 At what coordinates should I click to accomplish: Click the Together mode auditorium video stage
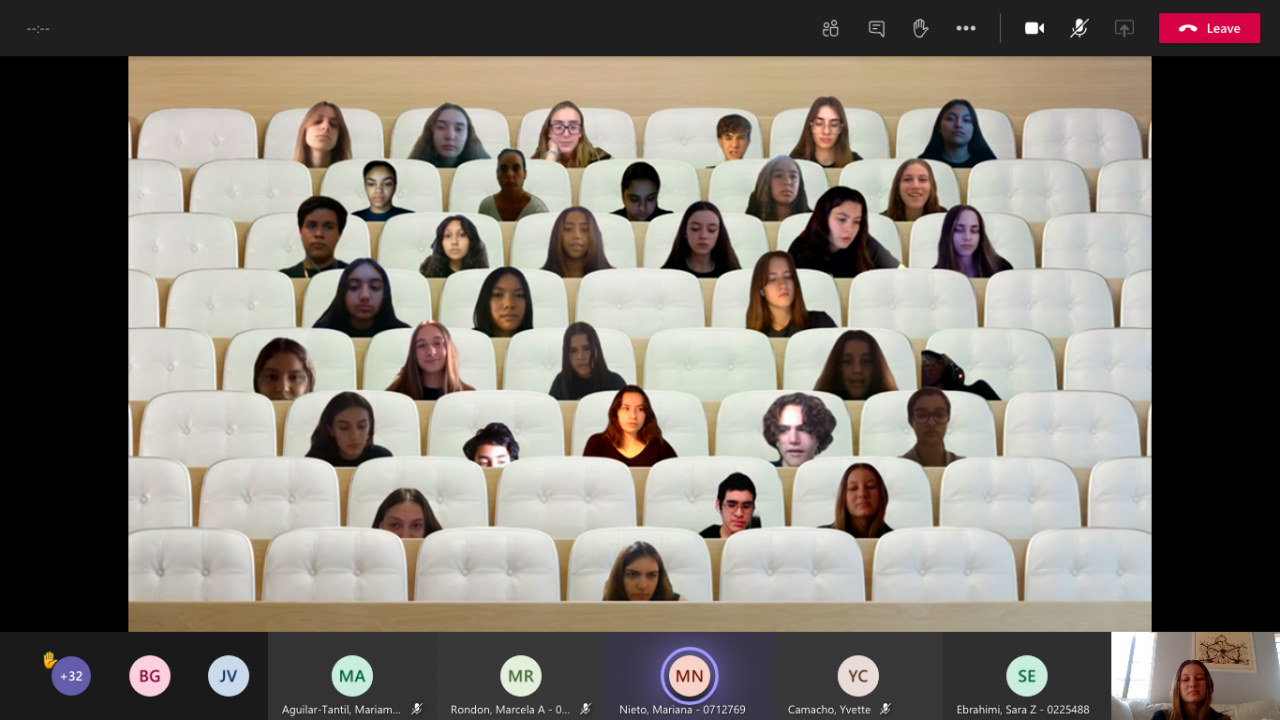(x=640, y=343)
